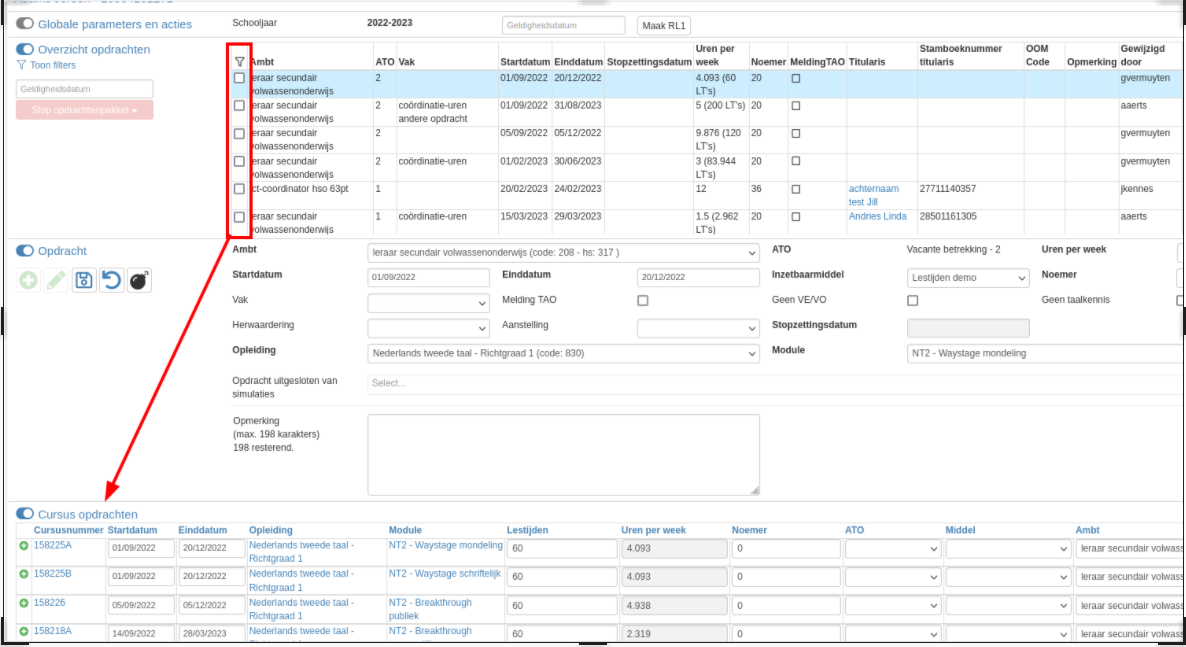Click the Overzicht opdrachten section title

(x=94, y=49)
